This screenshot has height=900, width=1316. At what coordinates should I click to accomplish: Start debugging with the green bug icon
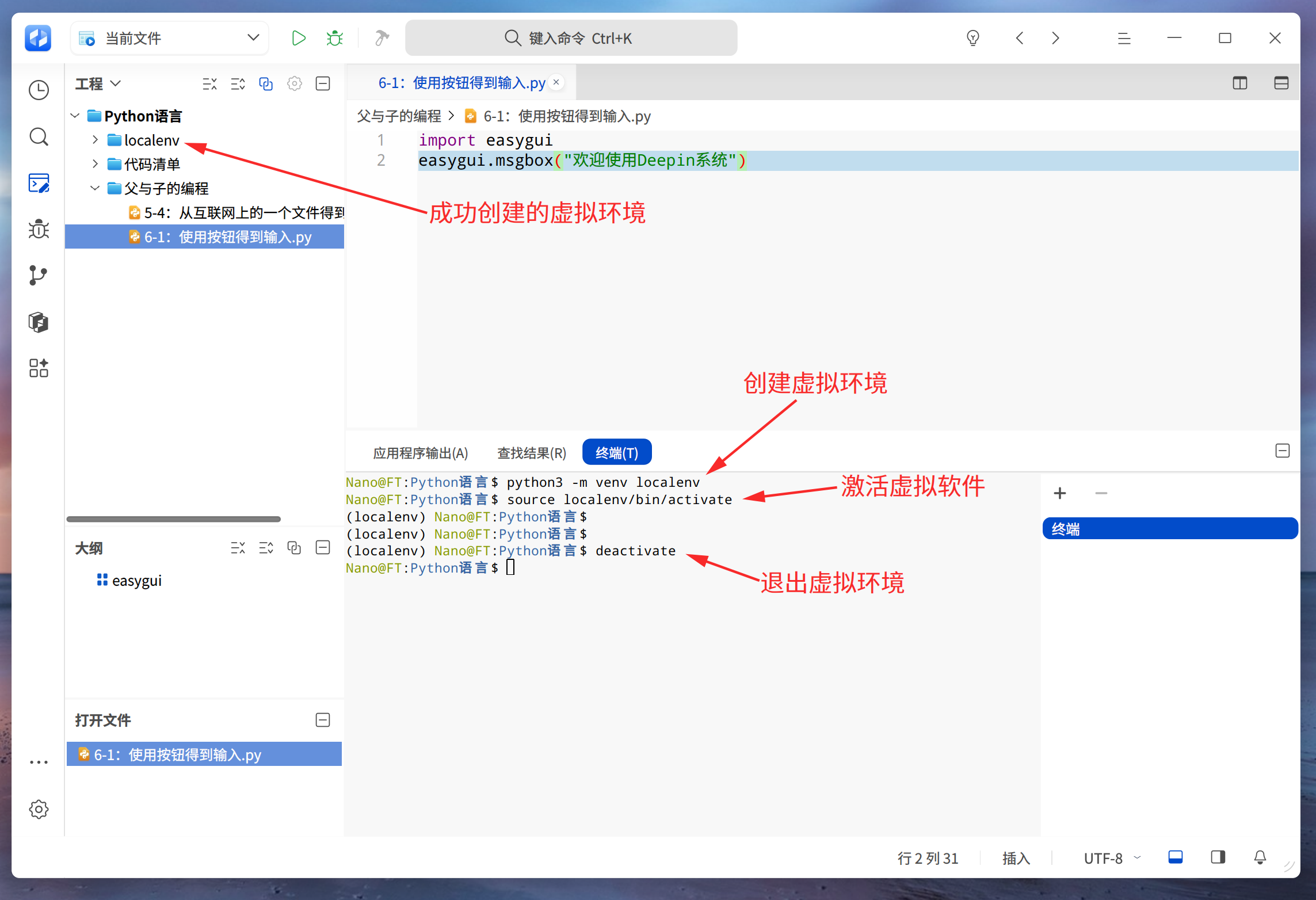334,38
